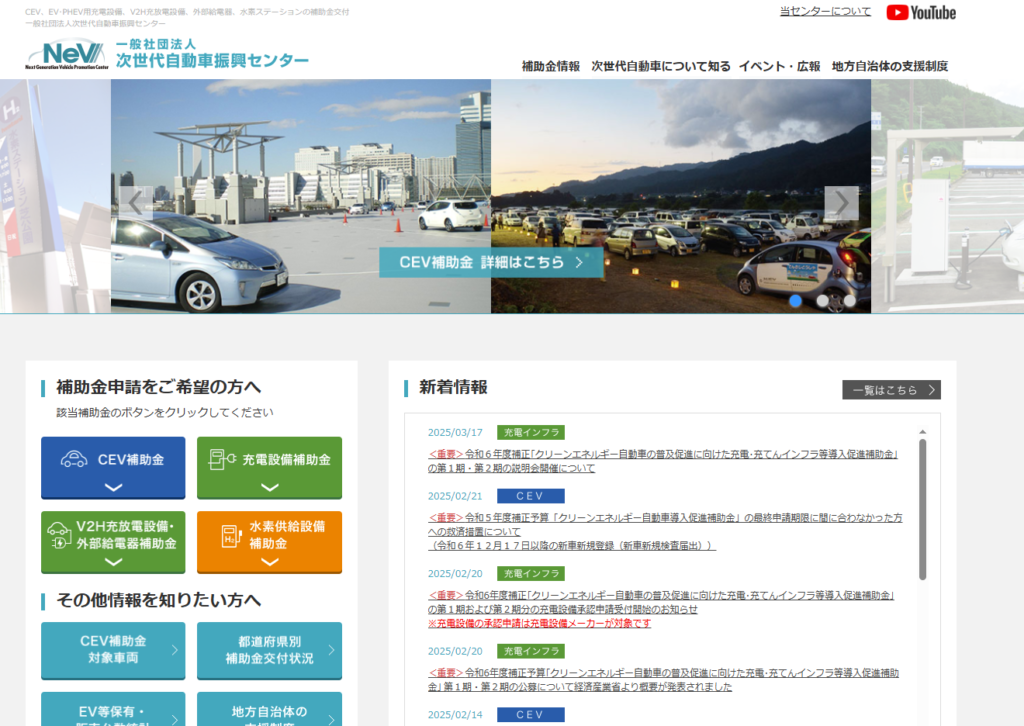1024x726 pixels.
Task: Click 一覧はこちら news list button
Action: tap(891, 390)
